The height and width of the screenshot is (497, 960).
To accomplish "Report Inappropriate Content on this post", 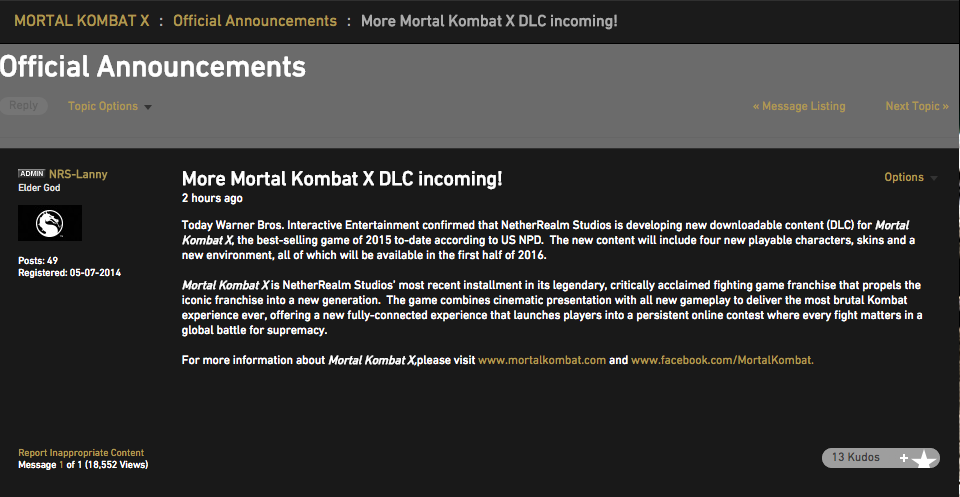I will tap(81, 453).
